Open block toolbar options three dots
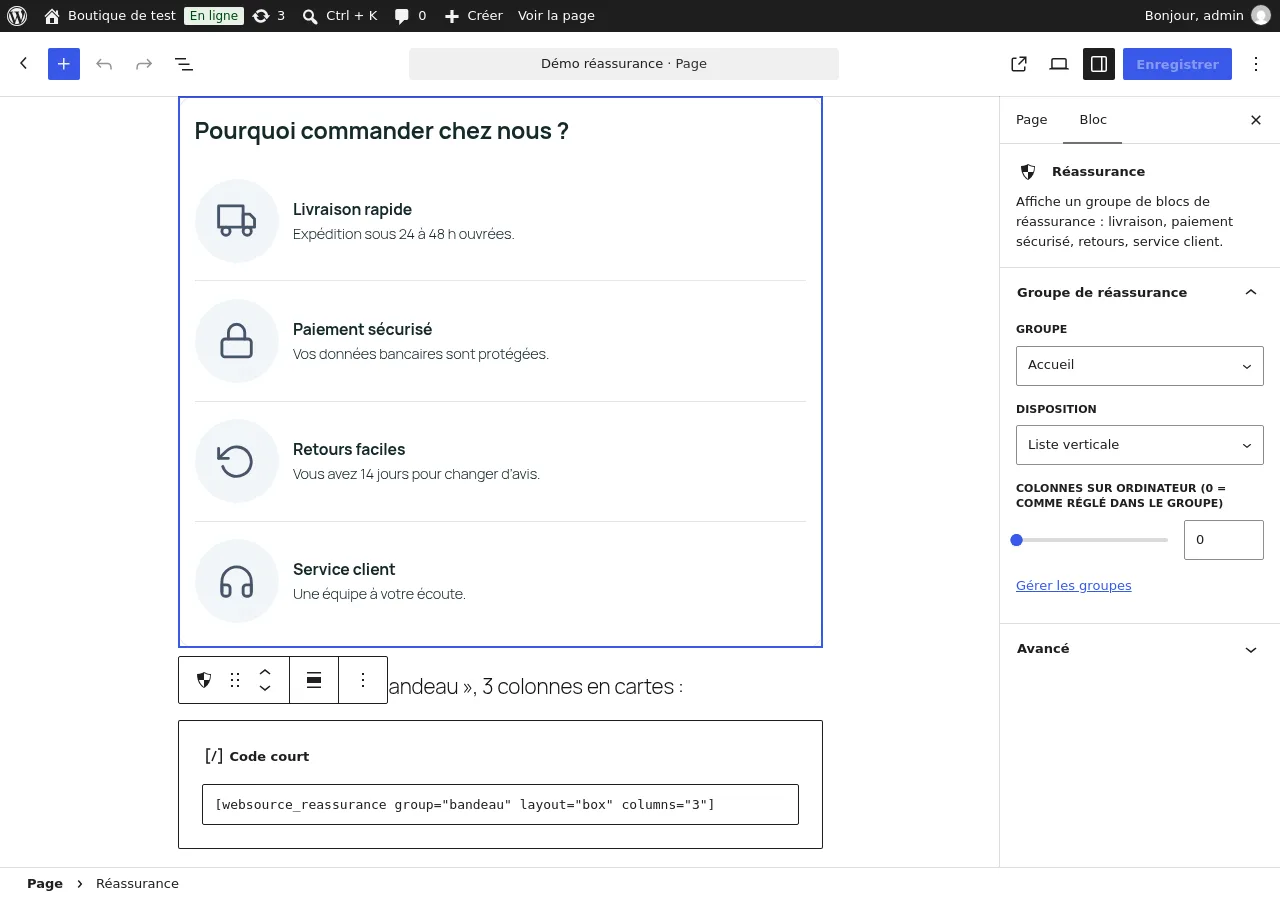1280x900 pixels. pos(363,680)
